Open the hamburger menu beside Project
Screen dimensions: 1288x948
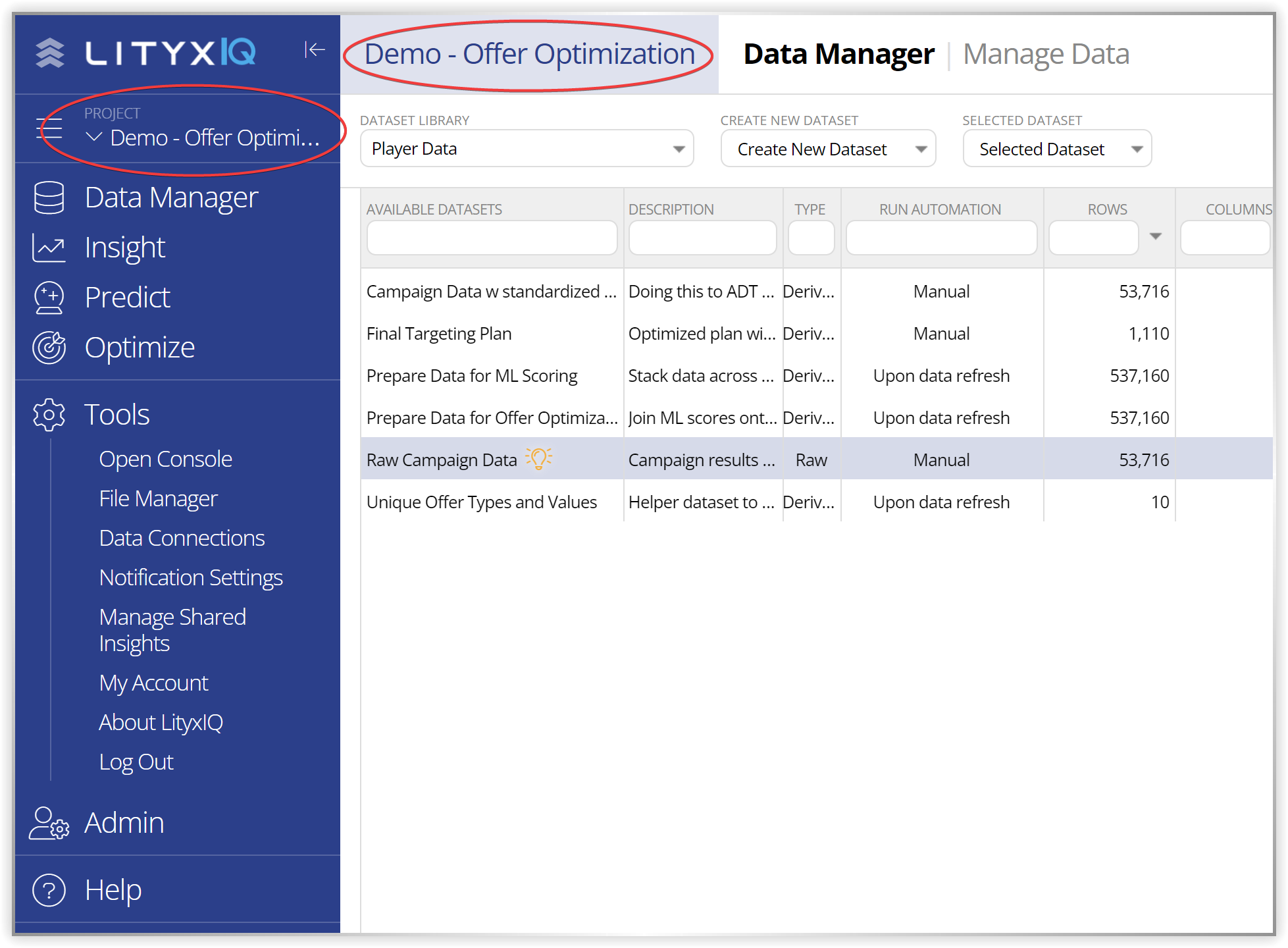[x=49, y=128]
